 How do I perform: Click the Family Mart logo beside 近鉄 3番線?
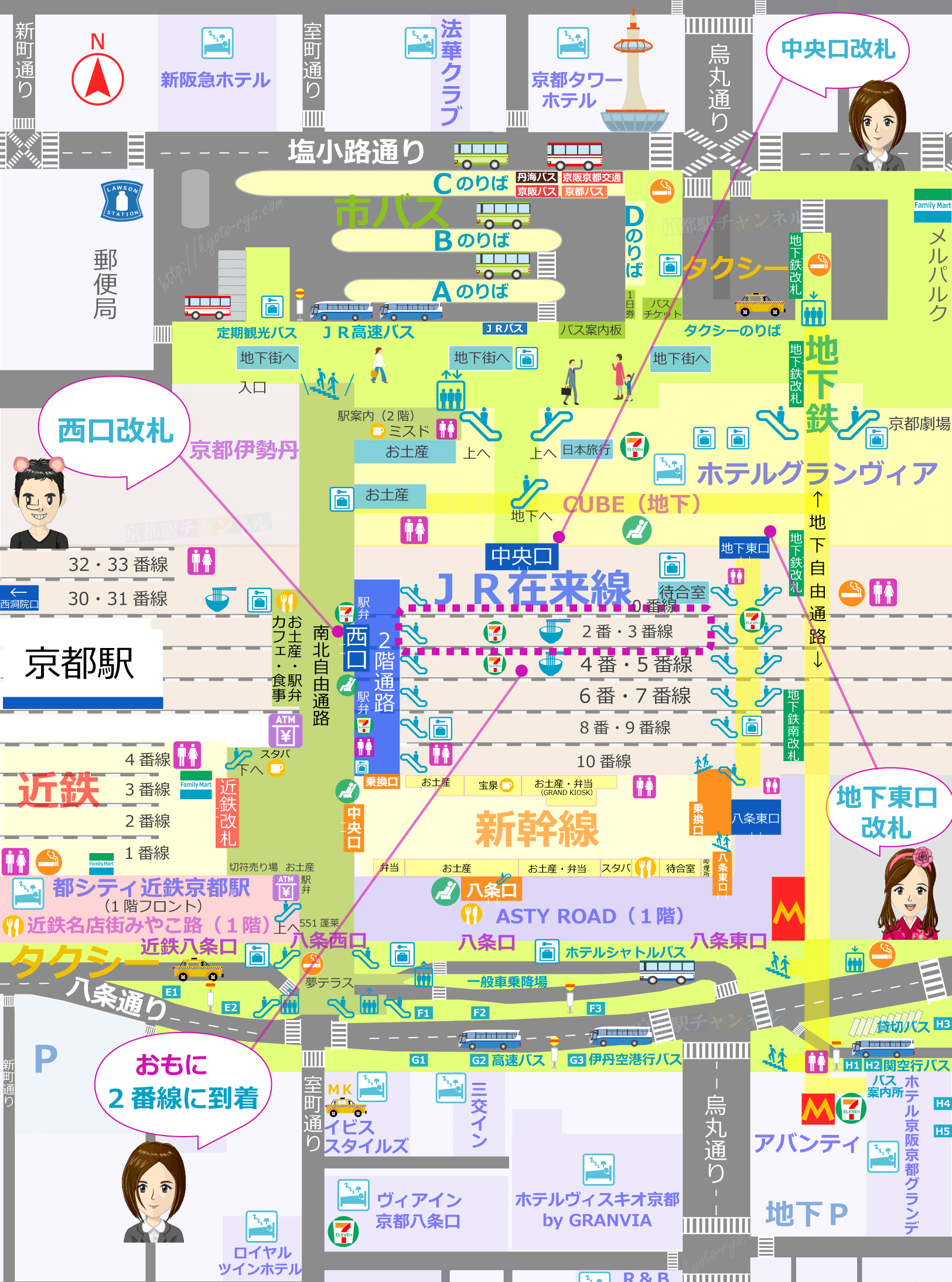[196, 786]
